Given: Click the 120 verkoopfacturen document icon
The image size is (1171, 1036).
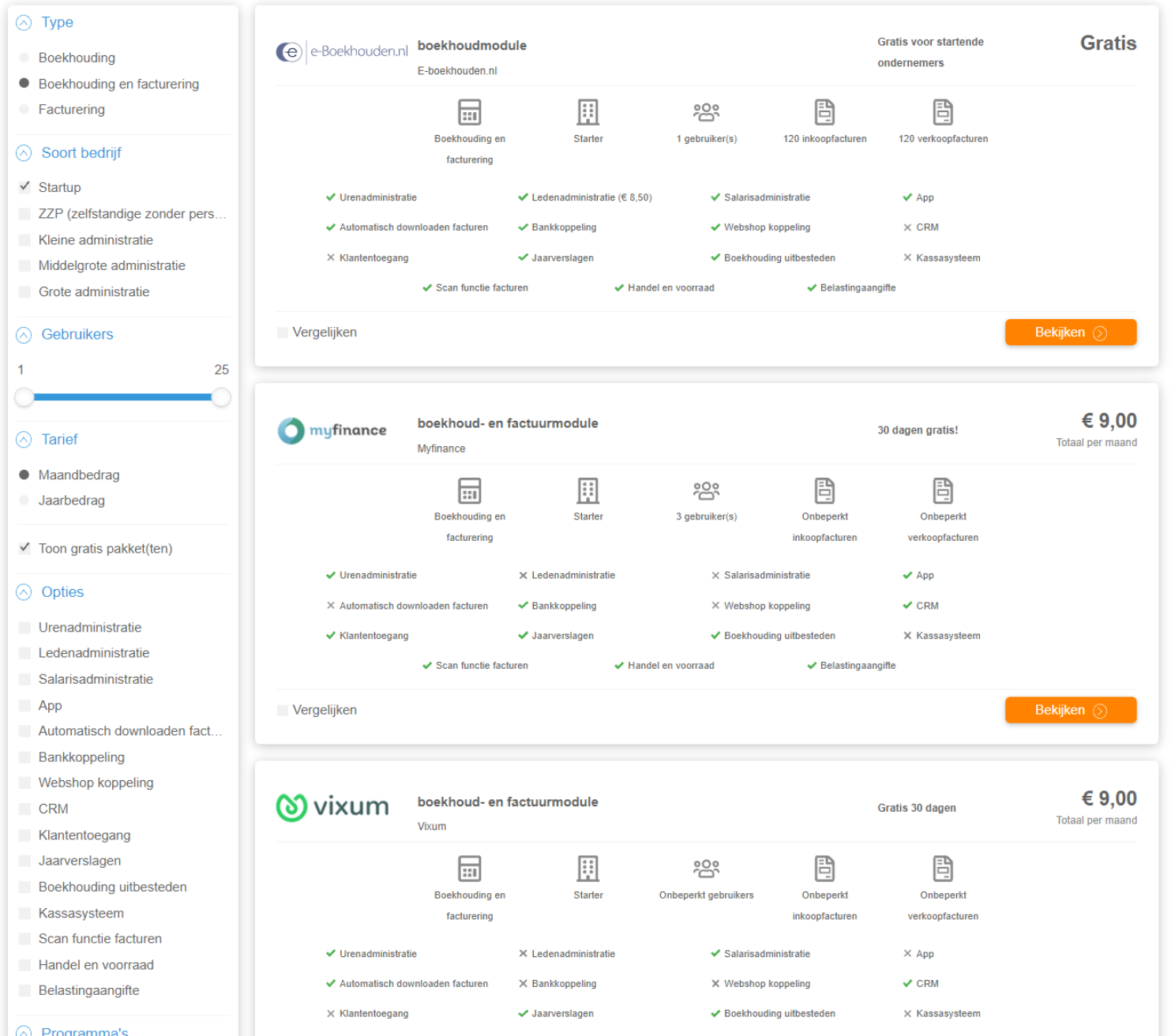Looking at the screenshot, I should point(943,112).
